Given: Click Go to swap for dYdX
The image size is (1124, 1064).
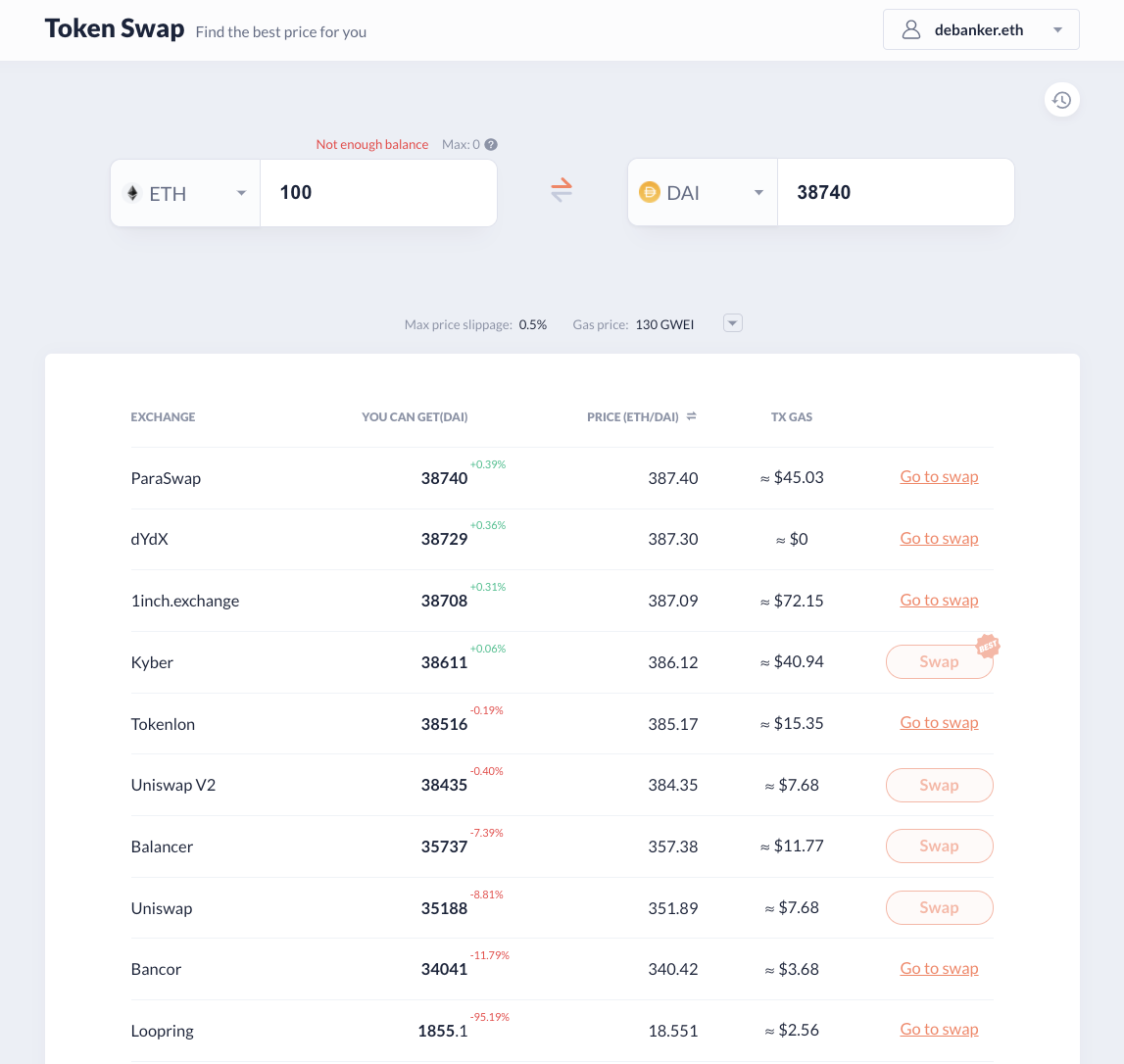Looking at the screenshot, I should [x=939, y=539].
